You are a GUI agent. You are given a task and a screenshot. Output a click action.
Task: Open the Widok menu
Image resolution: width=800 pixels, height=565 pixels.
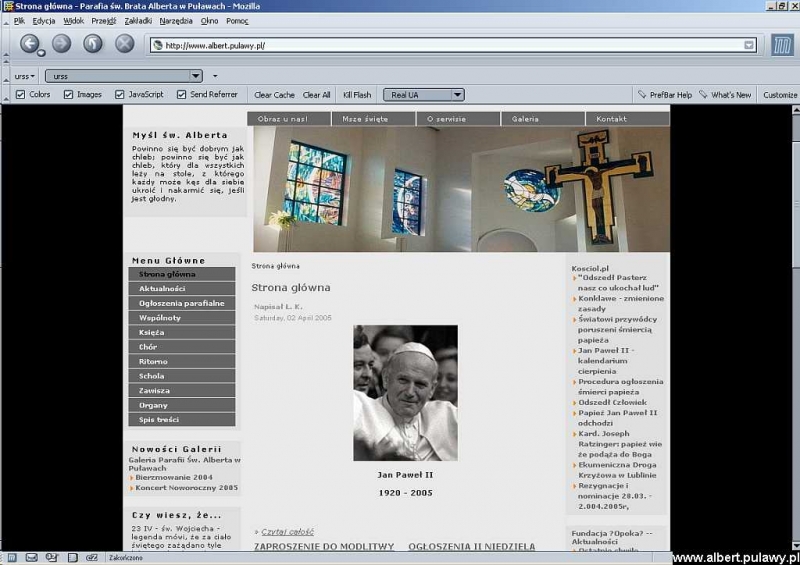tap(73, 21)
